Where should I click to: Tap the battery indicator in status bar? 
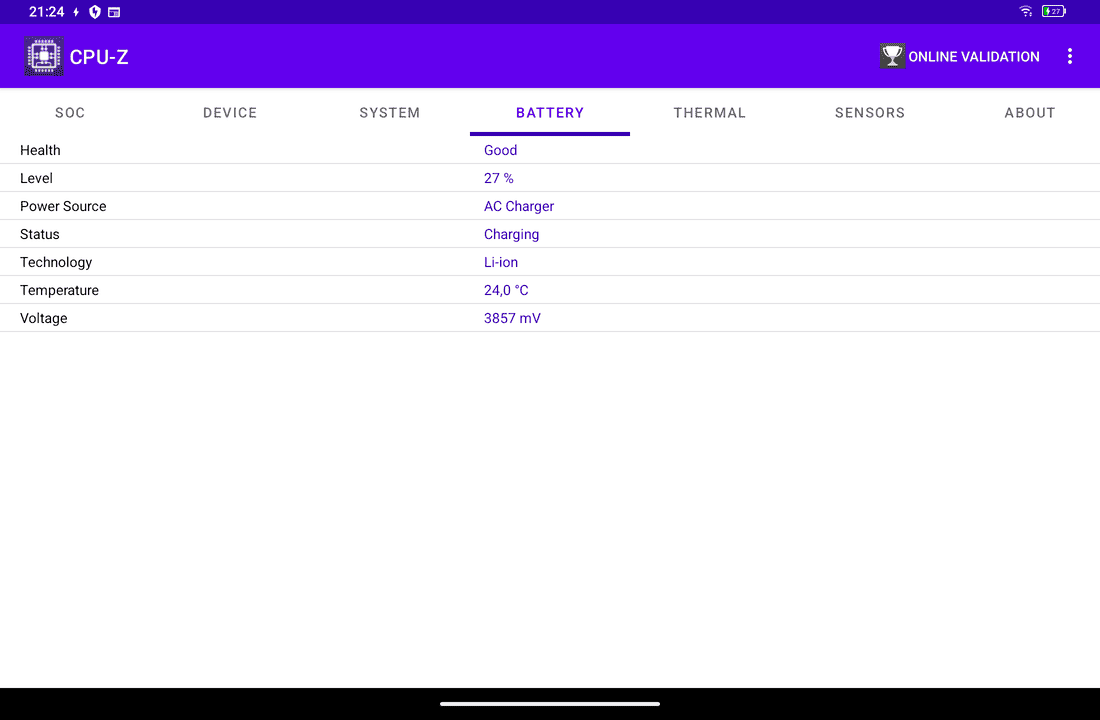click(x=1053, y=12)
